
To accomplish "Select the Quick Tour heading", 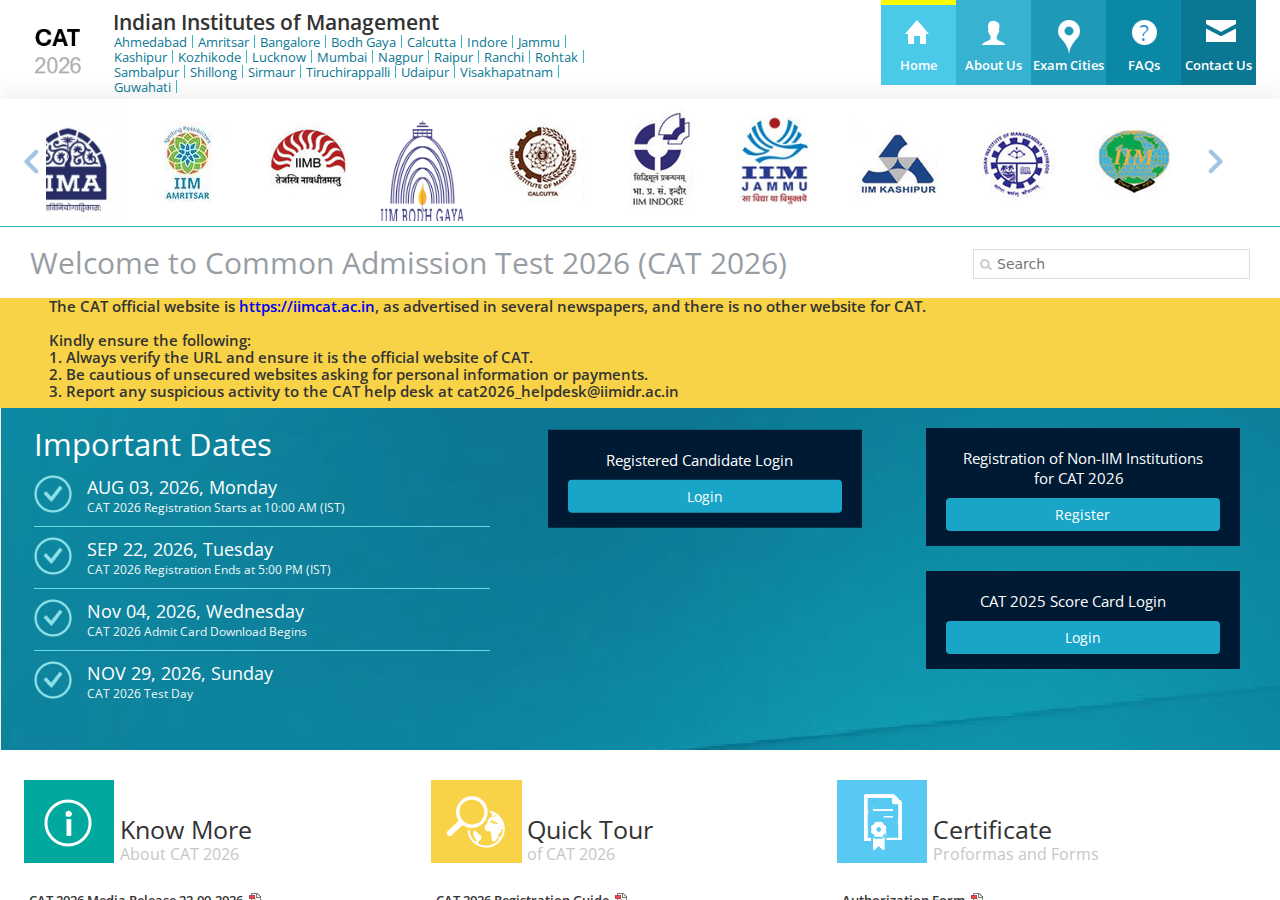I will [x=590, y=830].
